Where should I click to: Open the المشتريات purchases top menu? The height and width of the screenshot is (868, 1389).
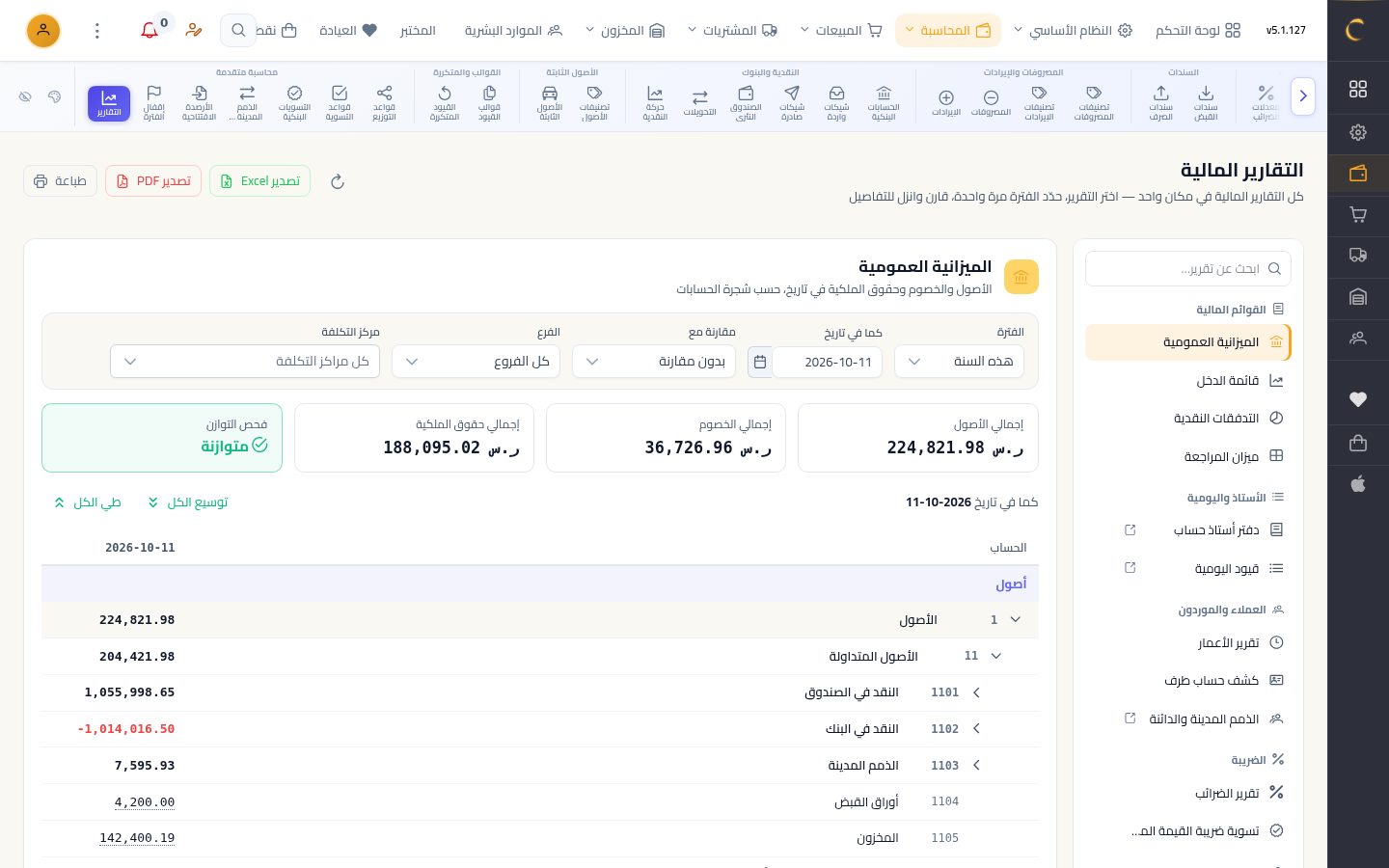point(732,31)
